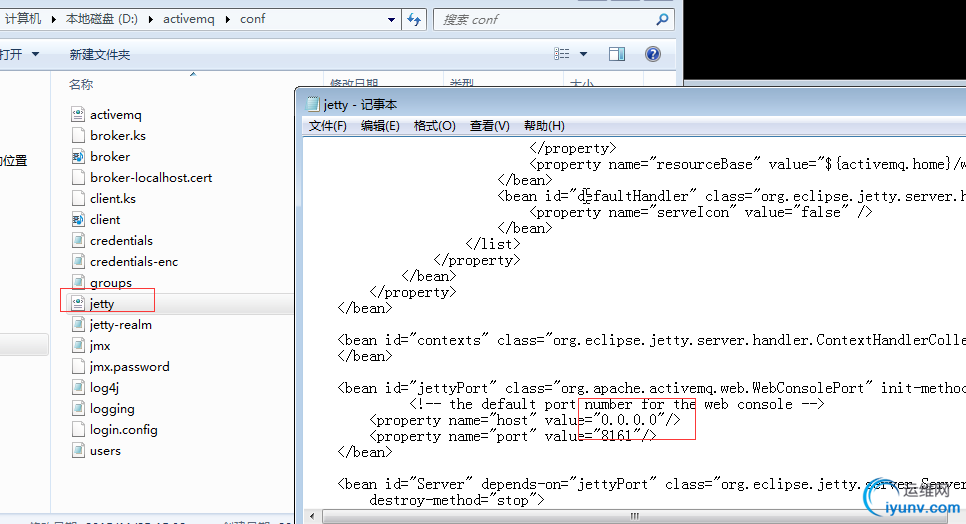
Task: Open Explorer help via question mark icon
Action: pos(652,54)
